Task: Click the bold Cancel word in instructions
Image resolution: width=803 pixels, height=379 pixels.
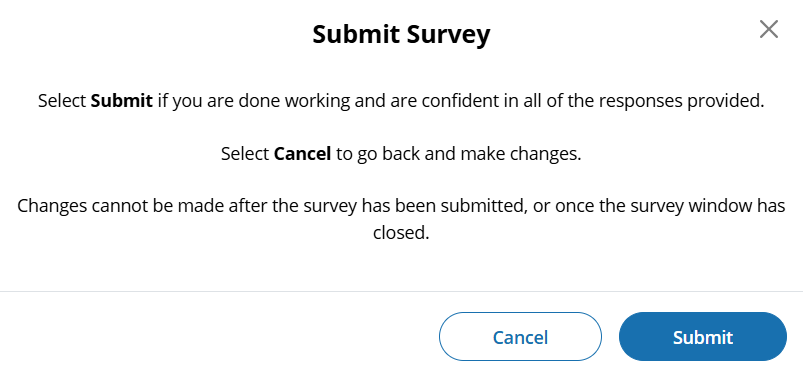Action: click(303, 154)
